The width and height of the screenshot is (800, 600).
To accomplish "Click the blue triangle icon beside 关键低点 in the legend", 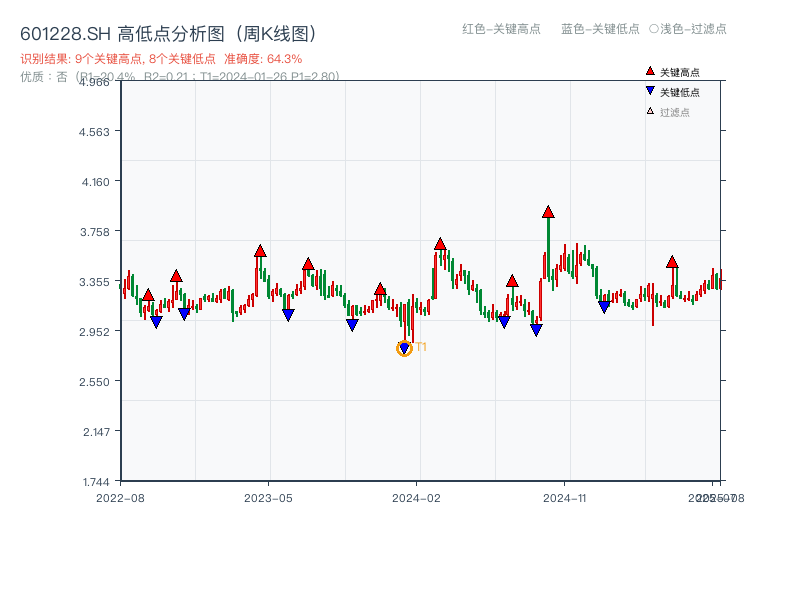I will click(650, 92).
